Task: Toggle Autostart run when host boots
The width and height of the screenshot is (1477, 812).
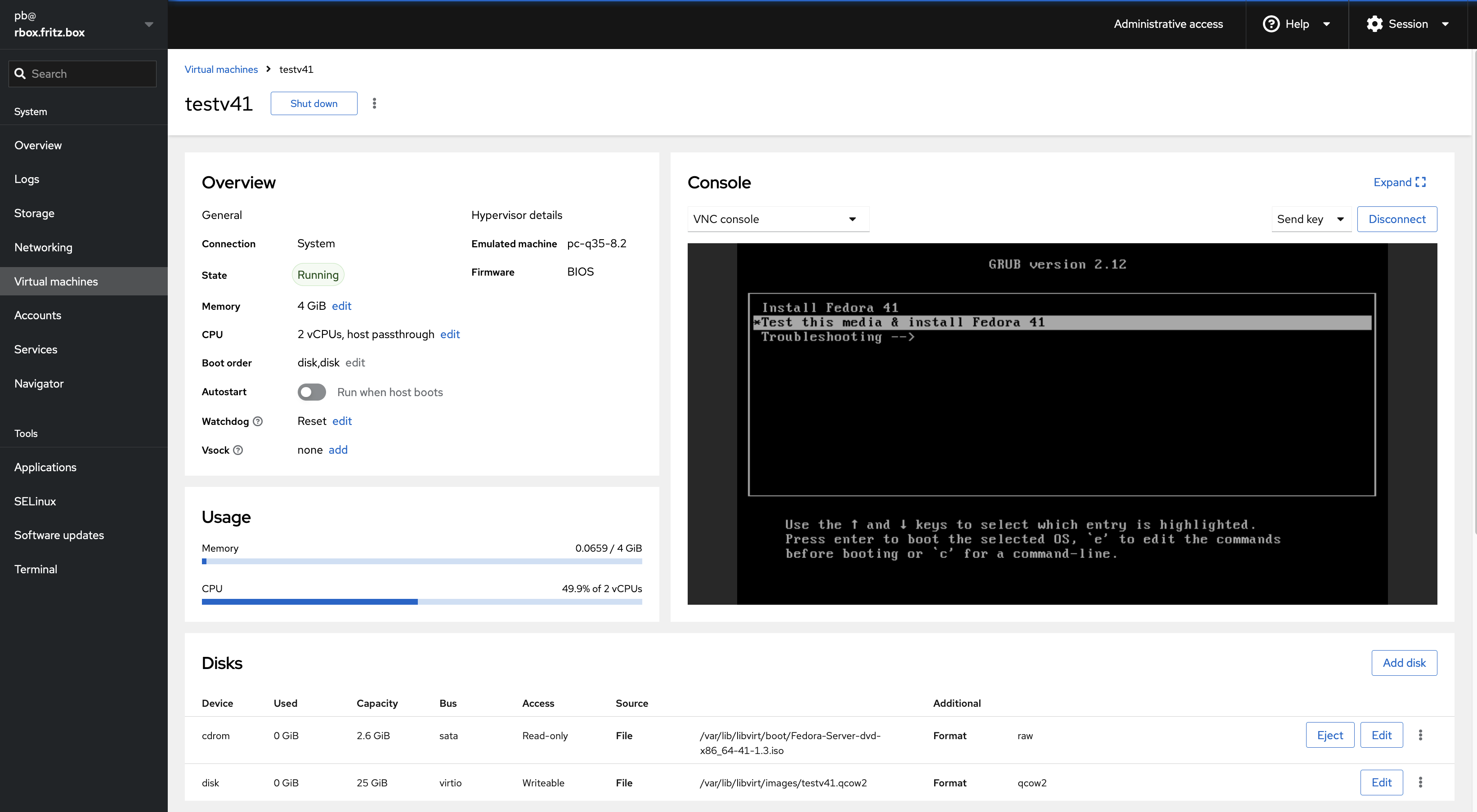Action: pyautogui.click(x=311, y=393)
